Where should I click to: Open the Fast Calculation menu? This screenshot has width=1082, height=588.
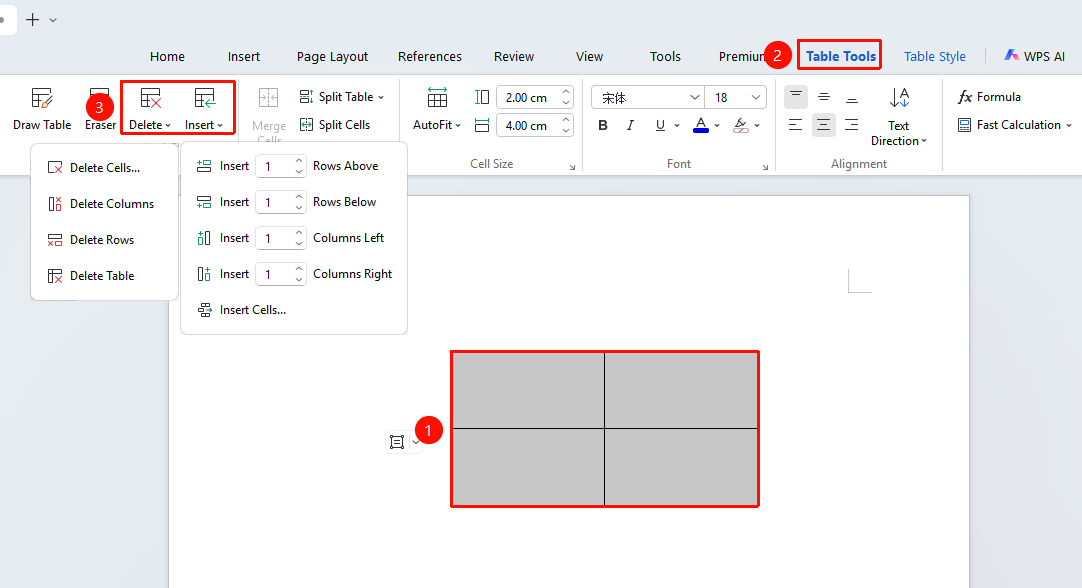(x=1014, y=125)
